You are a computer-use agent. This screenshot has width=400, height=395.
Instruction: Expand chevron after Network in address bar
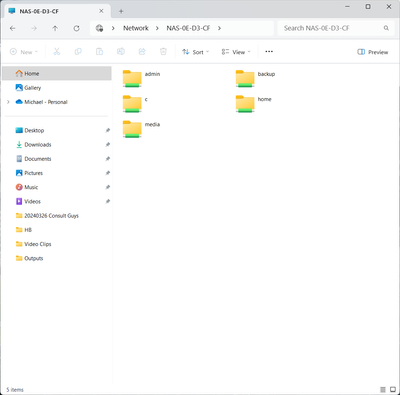pyautogui.click(x=157, y=28)
